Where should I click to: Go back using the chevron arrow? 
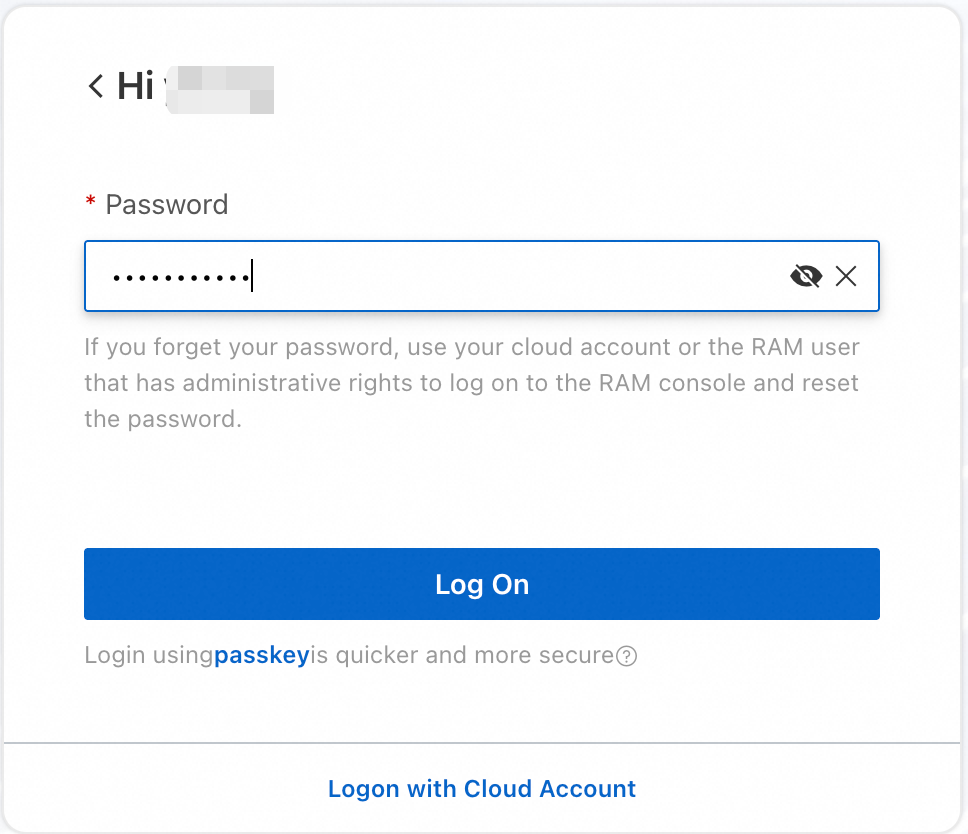click(96, 87)
